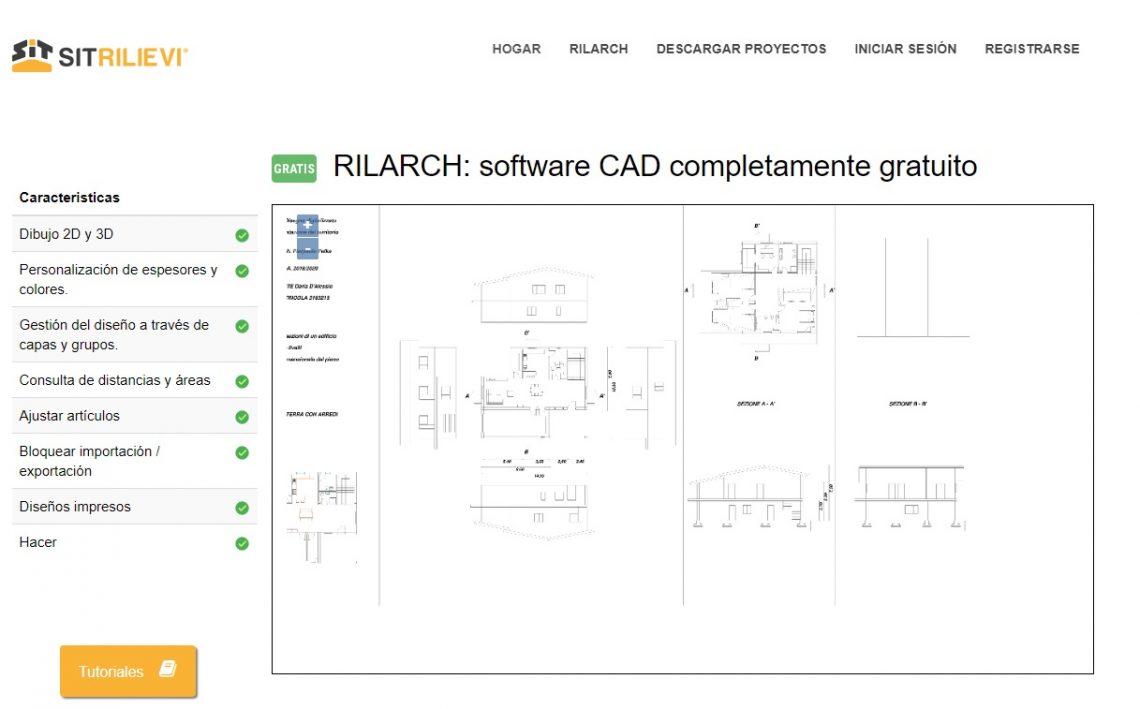Open DESCARGAR PROYECTOS in the top menu

(741, 49)
